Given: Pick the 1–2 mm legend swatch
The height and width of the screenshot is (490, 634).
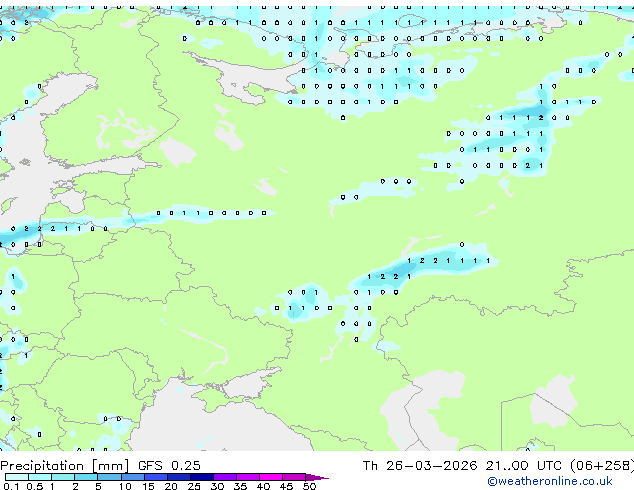Looking at the screenshot, I should click(63, 477).
